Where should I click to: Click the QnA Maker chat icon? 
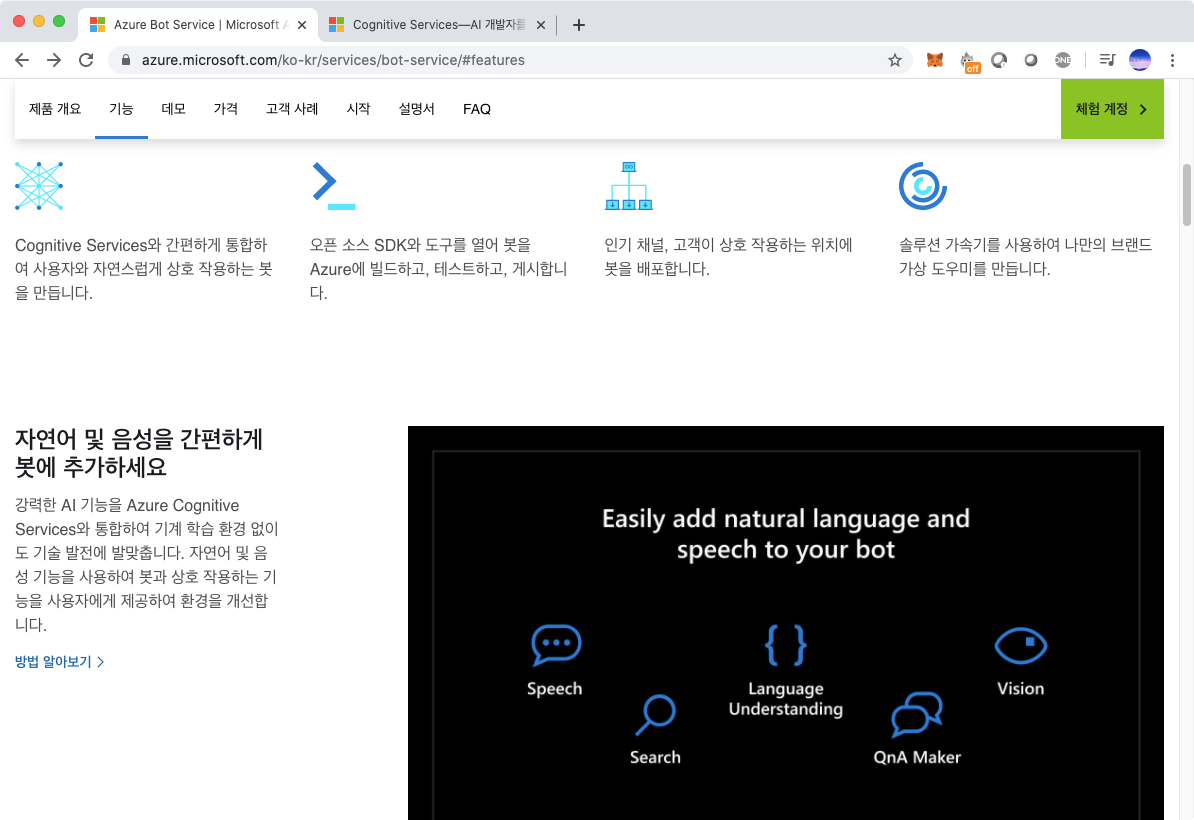coord(917,714)
